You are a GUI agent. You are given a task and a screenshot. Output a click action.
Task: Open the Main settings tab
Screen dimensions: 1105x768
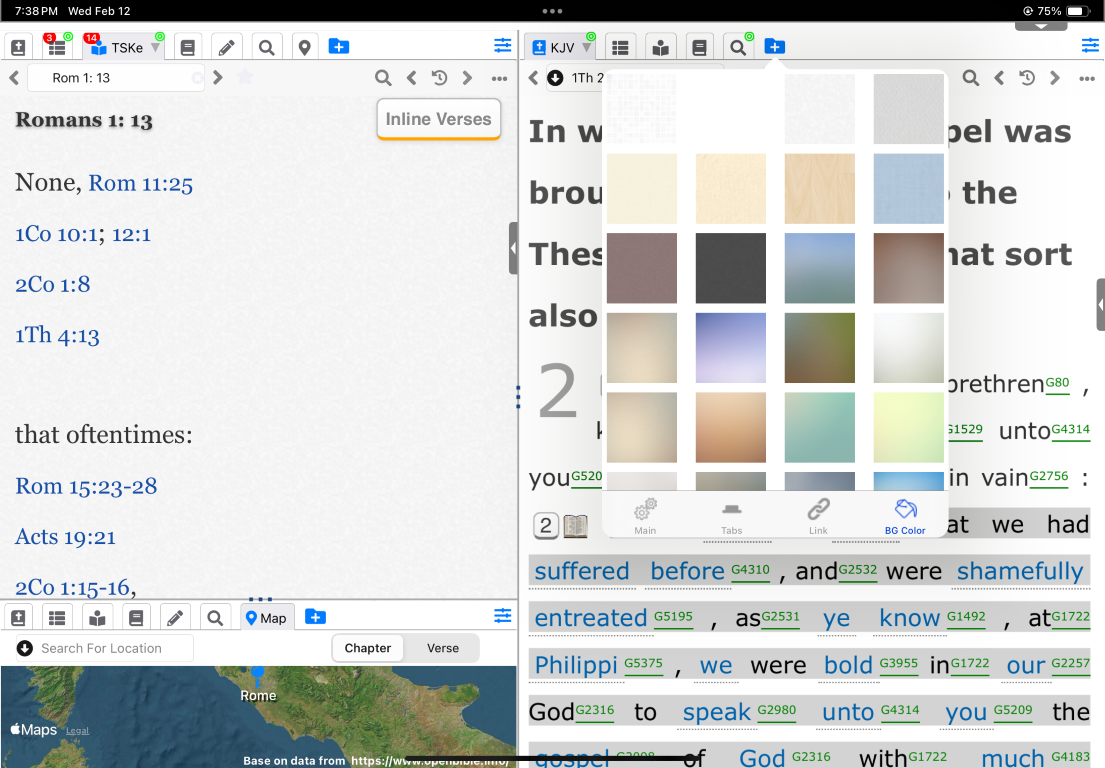(645, 515)
